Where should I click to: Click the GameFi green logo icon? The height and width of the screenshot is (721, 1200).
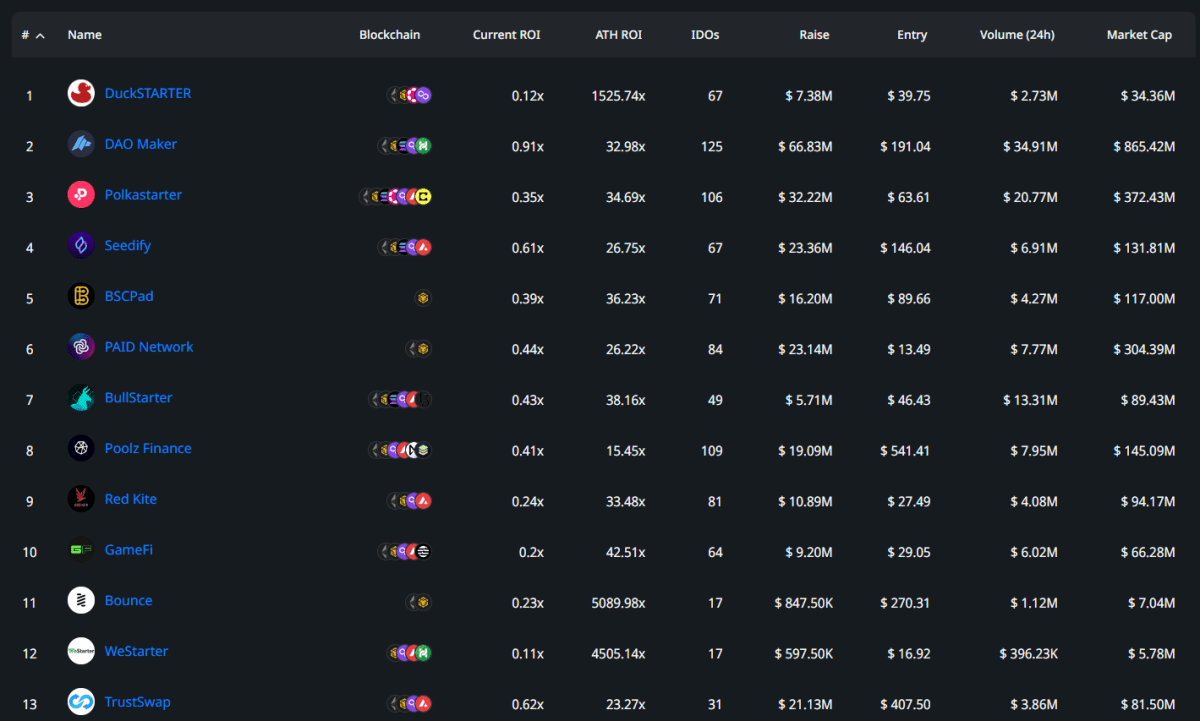pos(81,550)
